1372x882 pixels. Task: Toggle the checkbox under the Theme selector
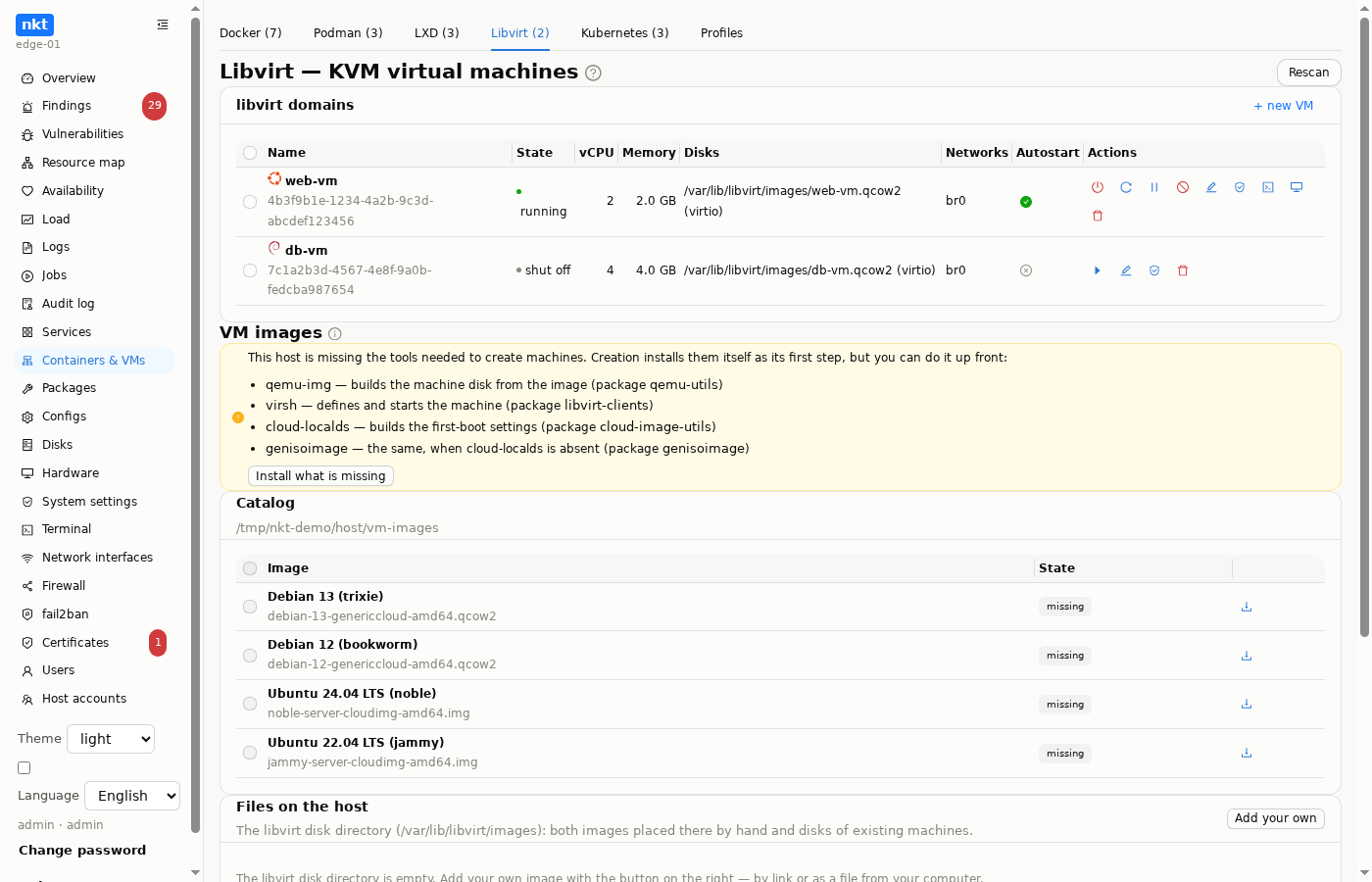24,768
